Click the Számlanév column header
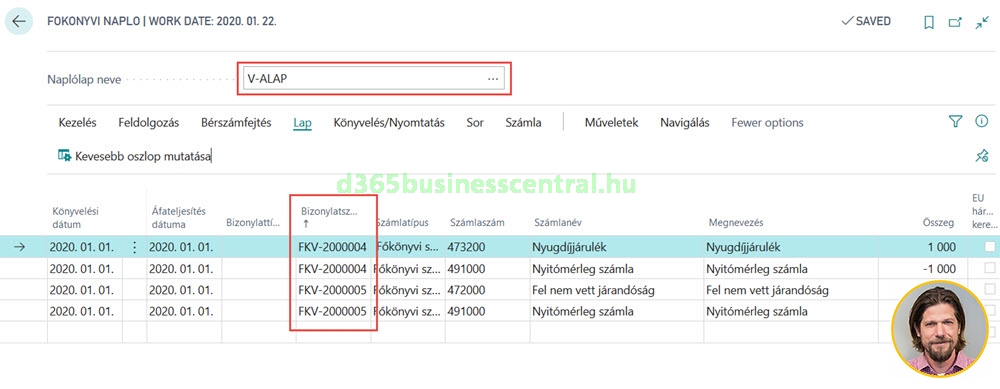Viewport: 1000px width, 389px height. pyautogui.click(x=558, y=223)
